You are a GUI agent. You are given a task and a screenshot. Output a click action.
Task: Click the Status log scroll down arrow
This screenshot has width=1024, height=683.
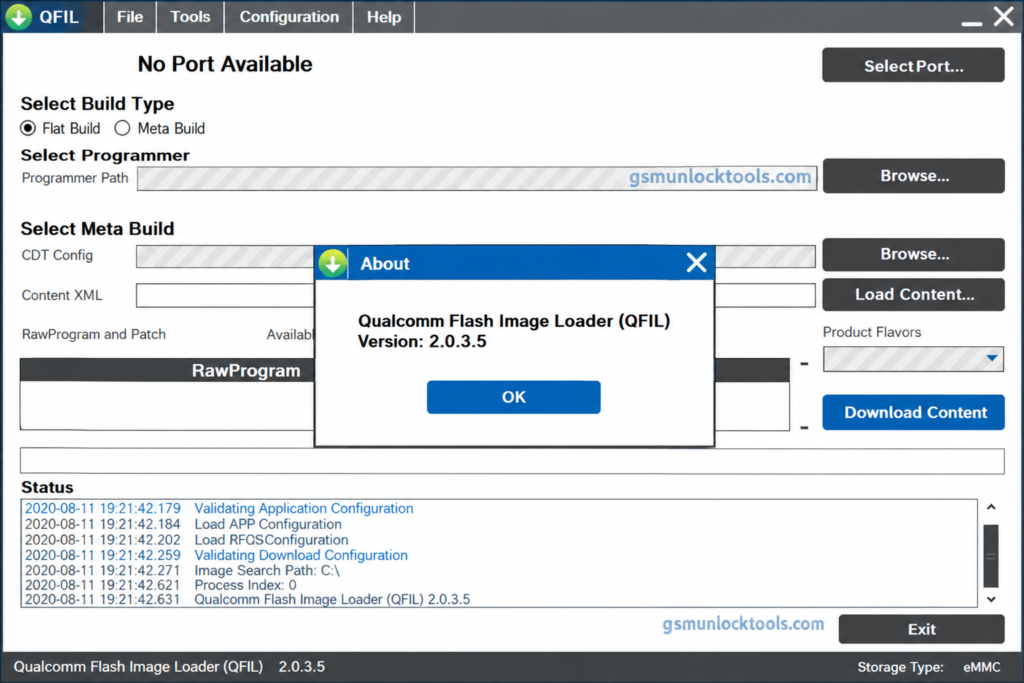(991, 599)
